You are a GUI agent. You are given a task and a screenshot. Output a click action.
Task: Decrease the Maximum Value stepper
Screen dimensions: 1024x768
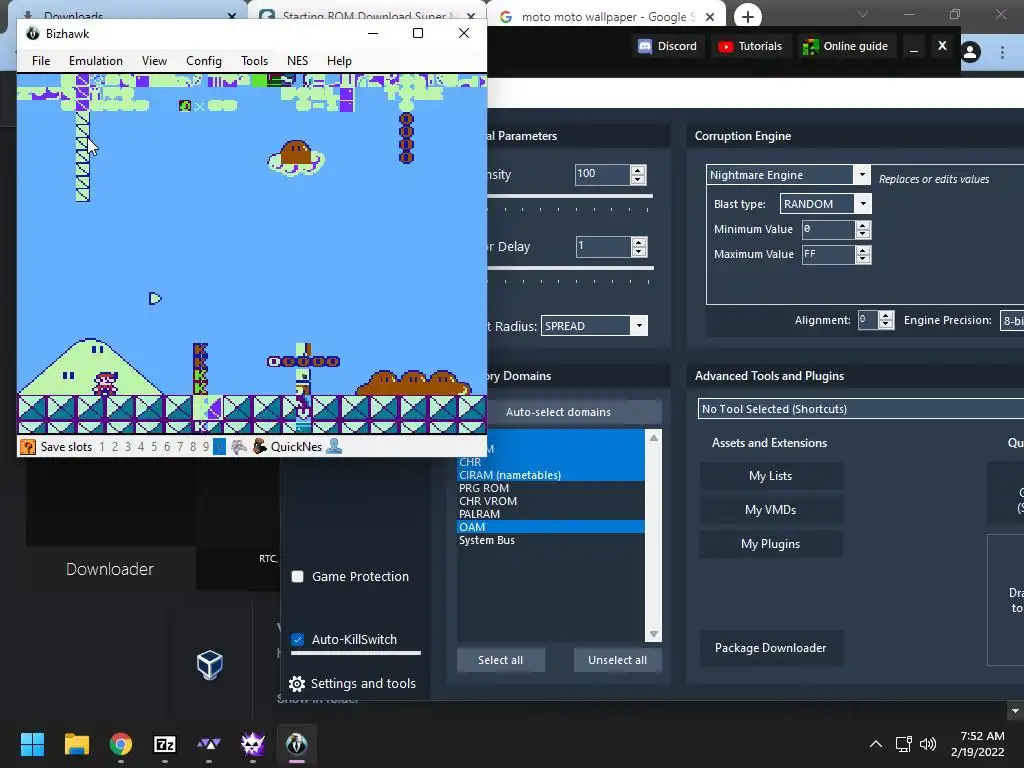pos(863,259)
